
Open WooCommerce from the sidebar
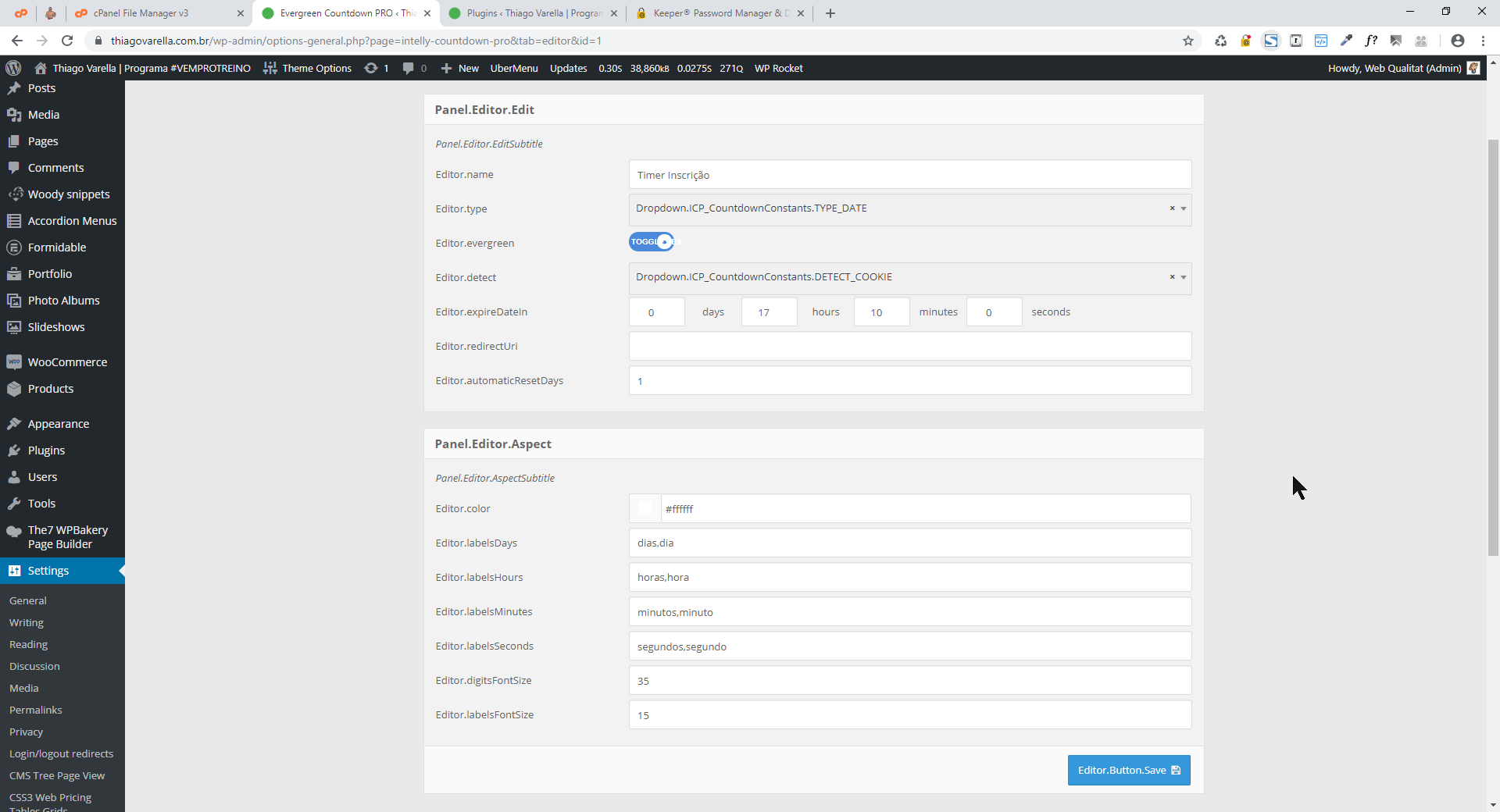pos(67,362)
